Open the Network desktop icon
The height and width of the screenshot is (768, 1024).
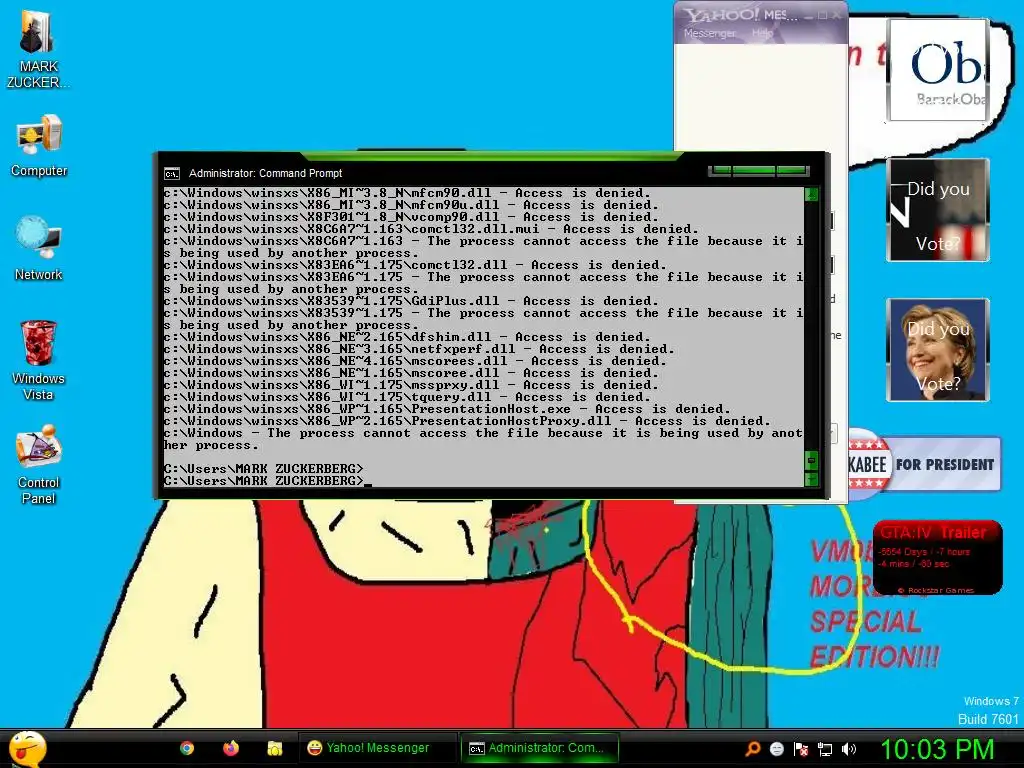(39, 249)
